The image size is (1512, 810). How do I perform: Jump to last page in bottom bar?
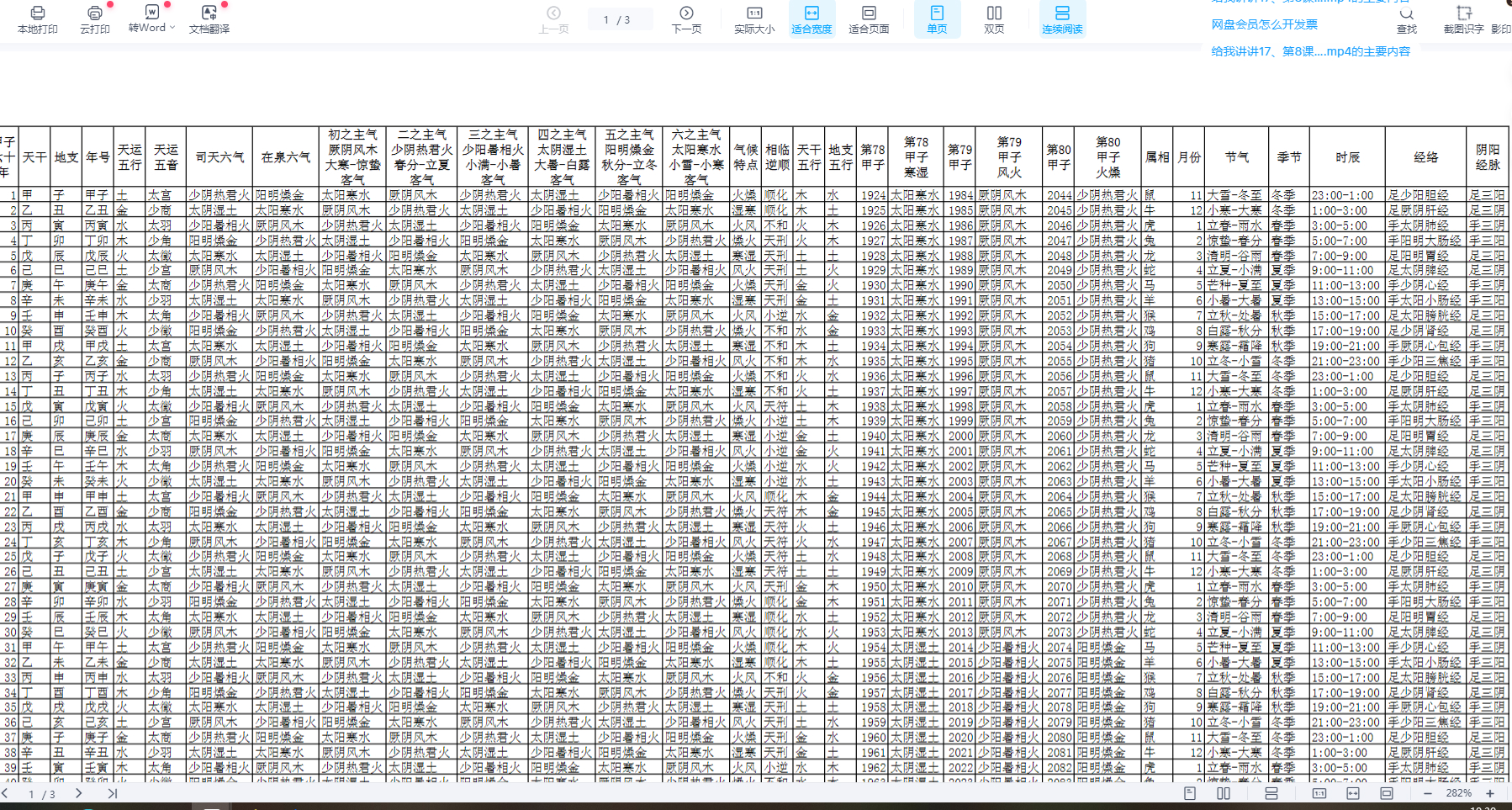coord(113,793)
